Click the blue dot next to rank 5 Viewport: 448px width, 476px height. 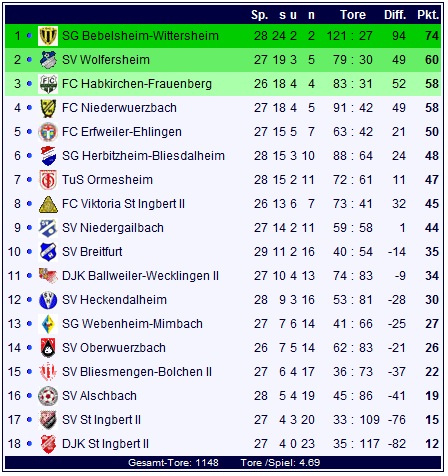(x=29, y=132)
